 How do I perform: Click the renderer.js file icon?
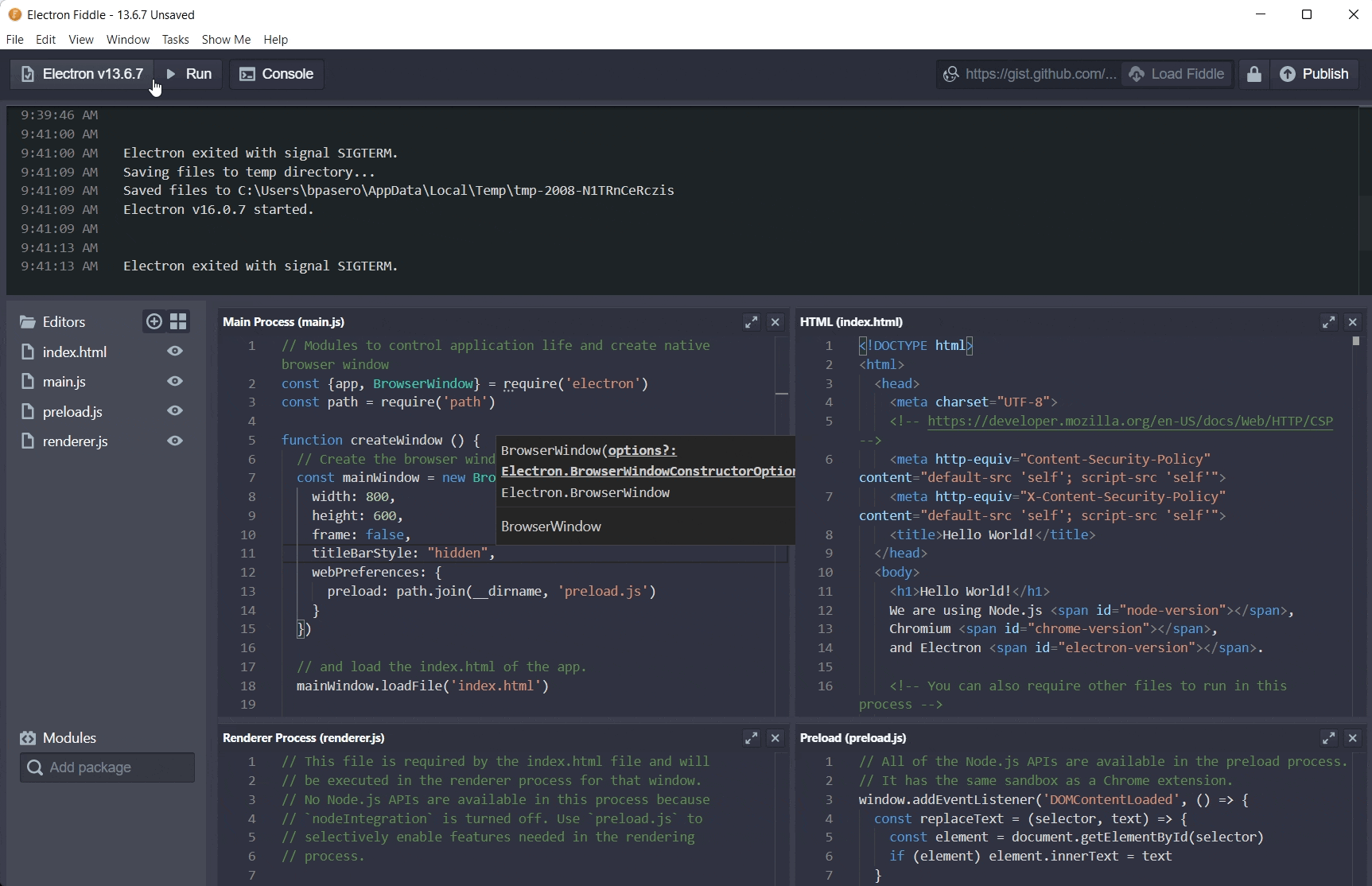(28, 441)
